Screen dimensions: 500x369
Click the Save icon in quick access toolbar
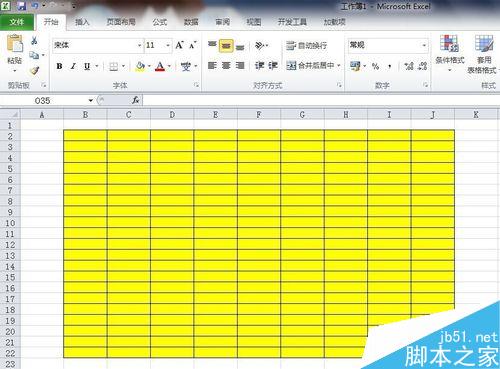[x=22, y=5]
